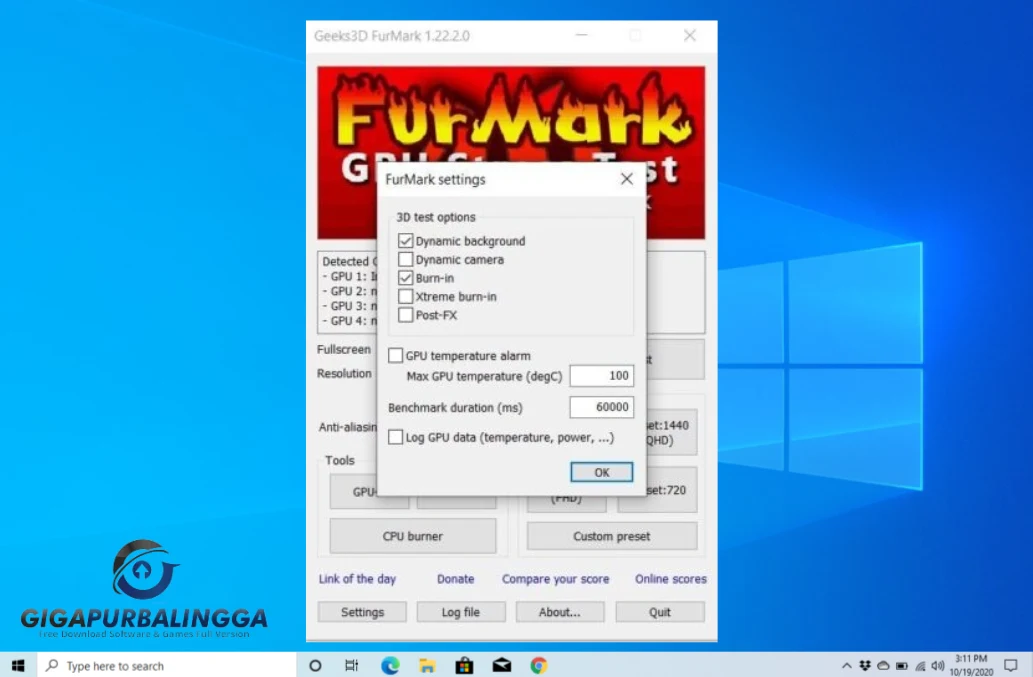Click the taskbar search box
1033x677 pixels.
[x=167, y=665]
